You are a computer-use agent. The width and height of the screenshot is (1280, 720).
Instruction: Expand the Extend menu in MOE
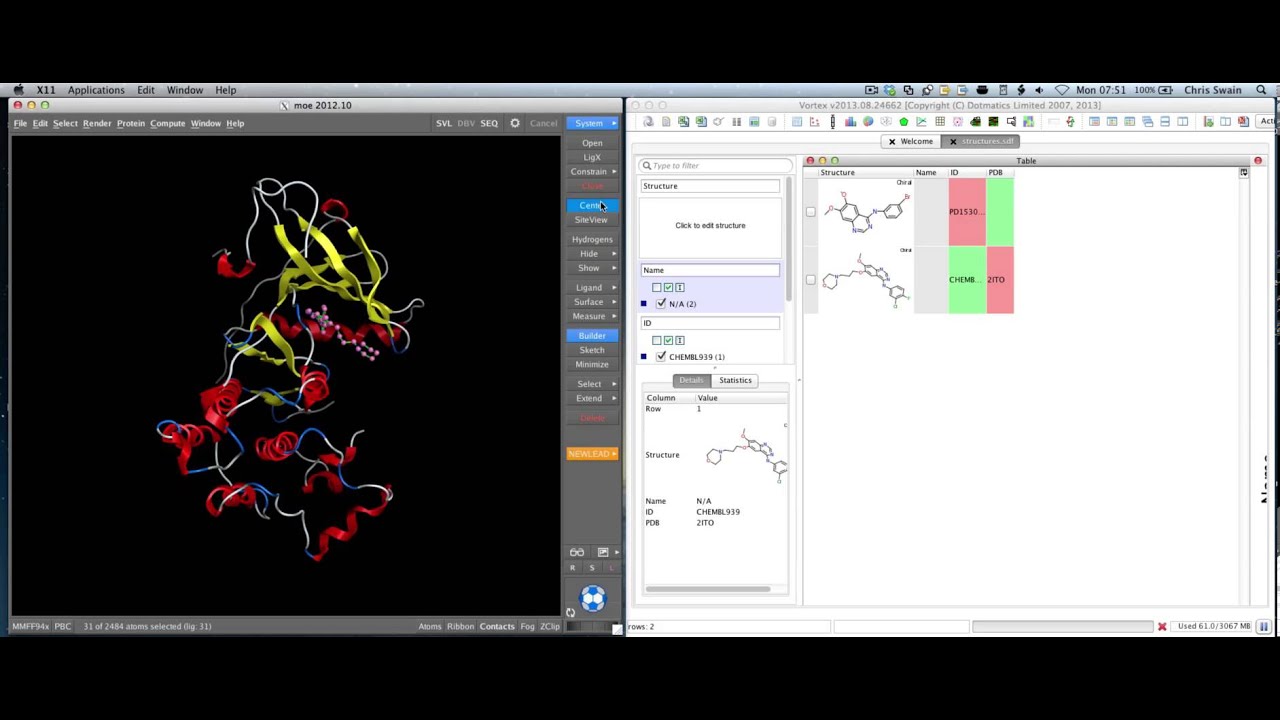592,398
